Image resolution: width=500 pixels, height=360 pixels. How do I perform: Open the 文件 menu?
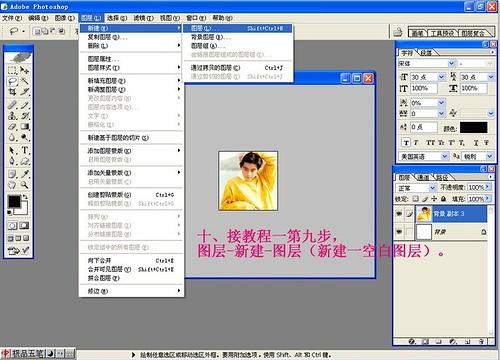(x=12, y=18)
